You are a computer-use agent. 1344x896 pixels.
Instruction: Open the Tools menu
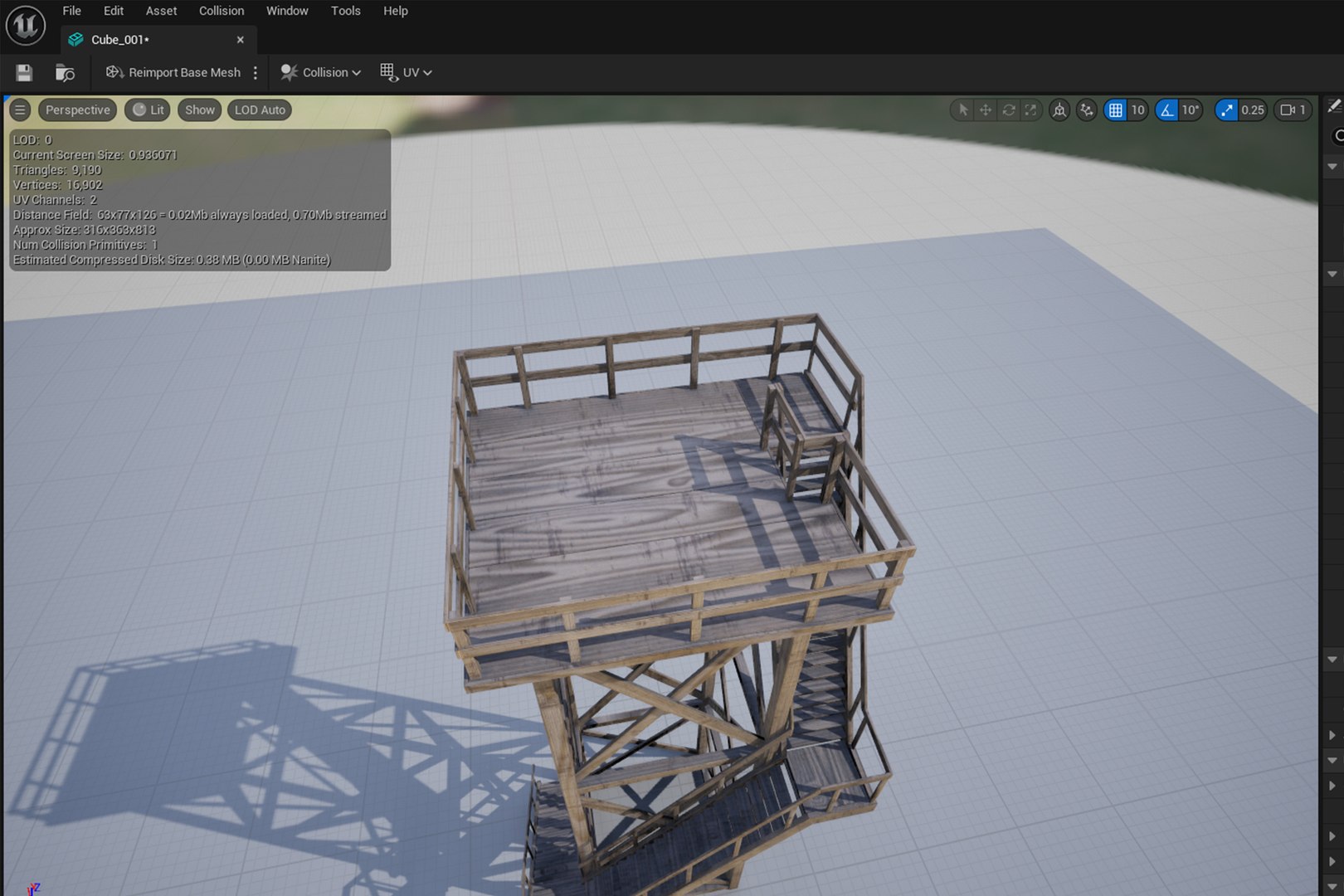click(x=346, y=11)
